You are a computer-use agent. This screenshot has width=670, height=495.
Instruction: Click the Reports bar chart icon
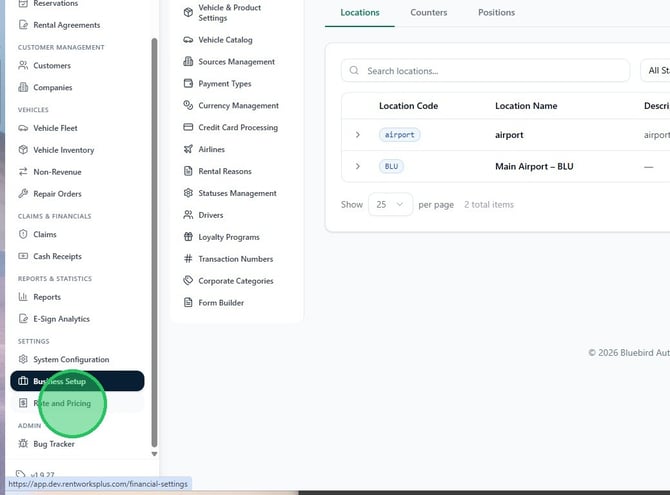point(23,297)
